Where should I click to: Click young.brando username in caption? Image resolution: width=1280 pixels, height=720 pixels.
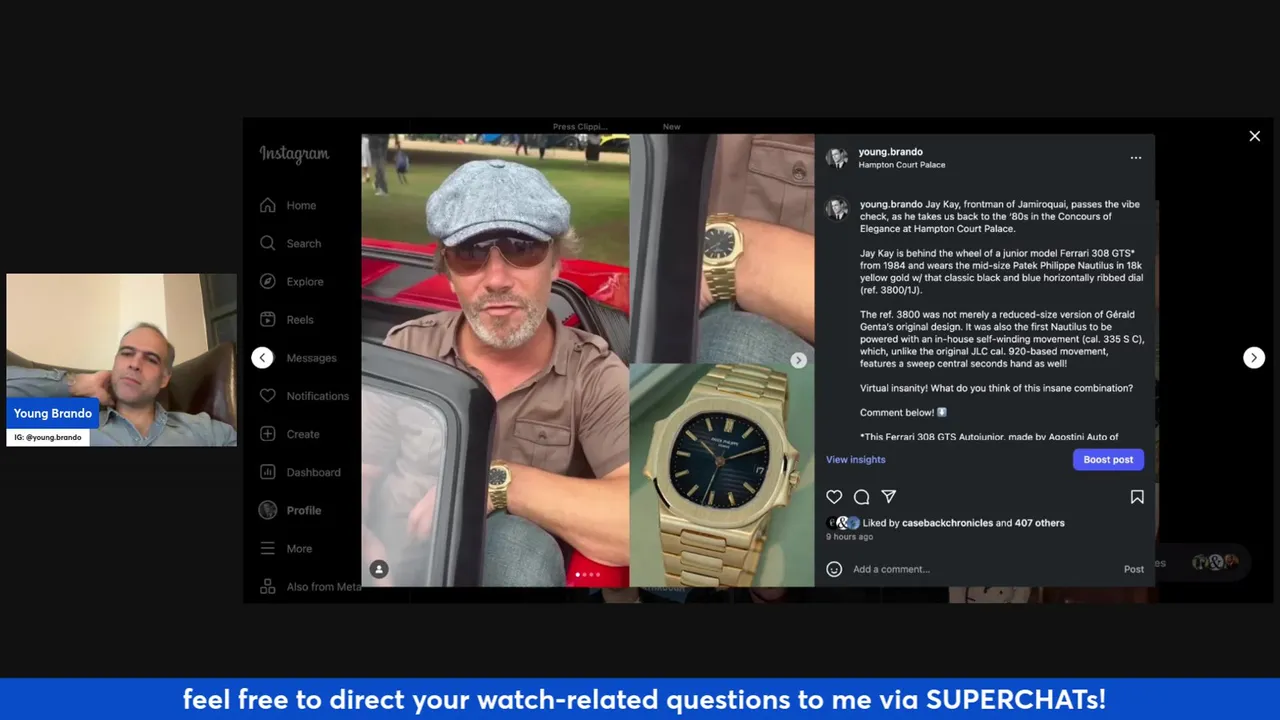click(x=891, y=204)
